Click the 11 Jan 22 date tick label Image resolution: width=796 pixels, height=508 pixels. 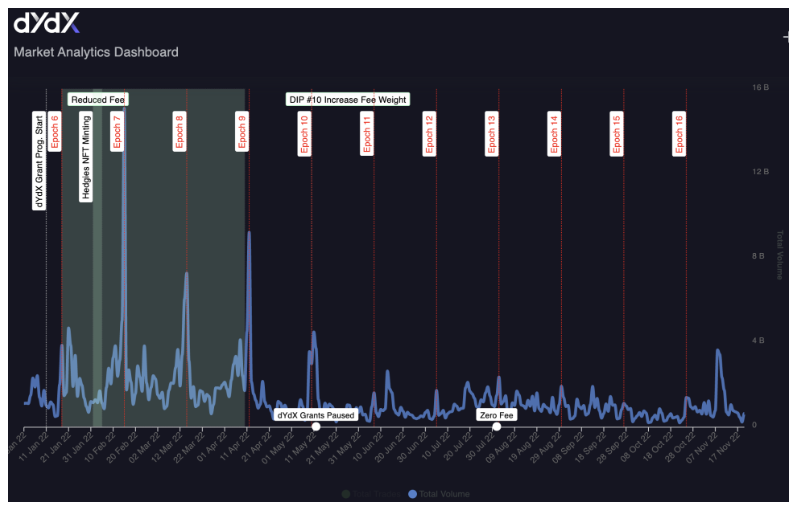35,447
